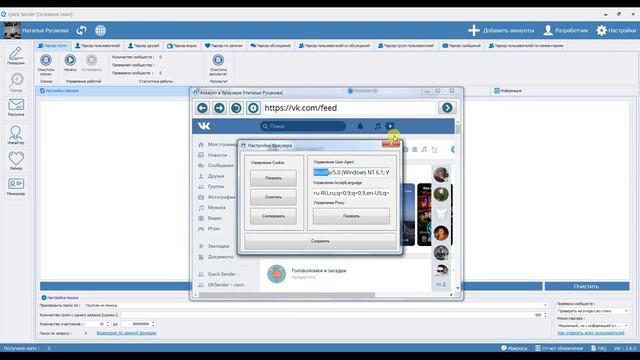Viewport: 640px width, 360px height.
Task: Click the VK logo in browser
Action: point(204,126)
